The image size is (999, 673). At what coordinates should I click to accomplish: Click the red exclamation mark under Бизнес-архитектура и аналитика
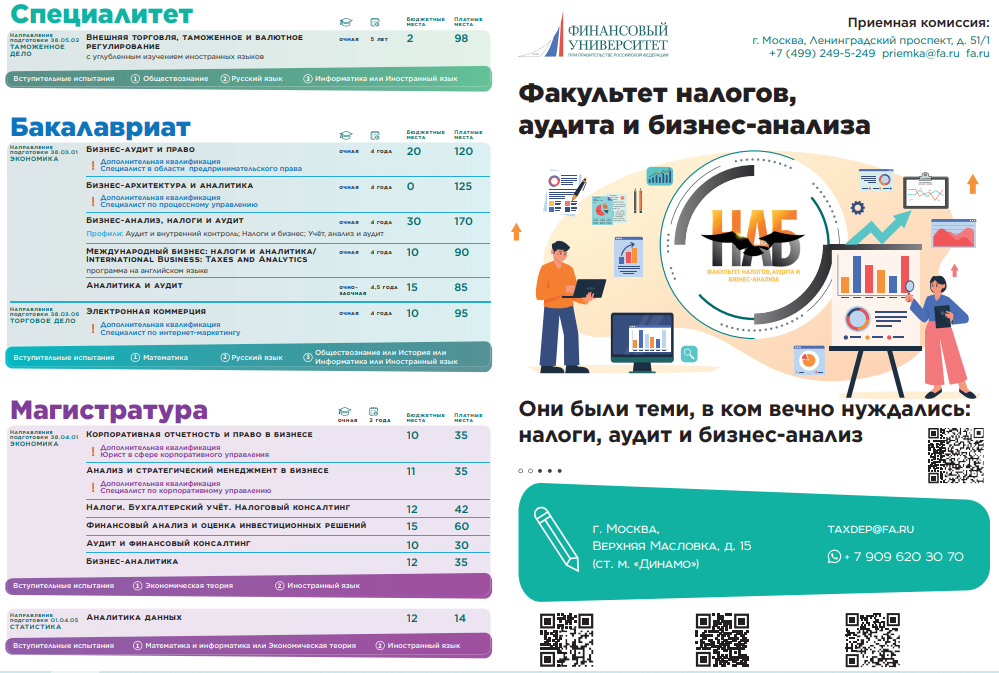pos(93,201)
